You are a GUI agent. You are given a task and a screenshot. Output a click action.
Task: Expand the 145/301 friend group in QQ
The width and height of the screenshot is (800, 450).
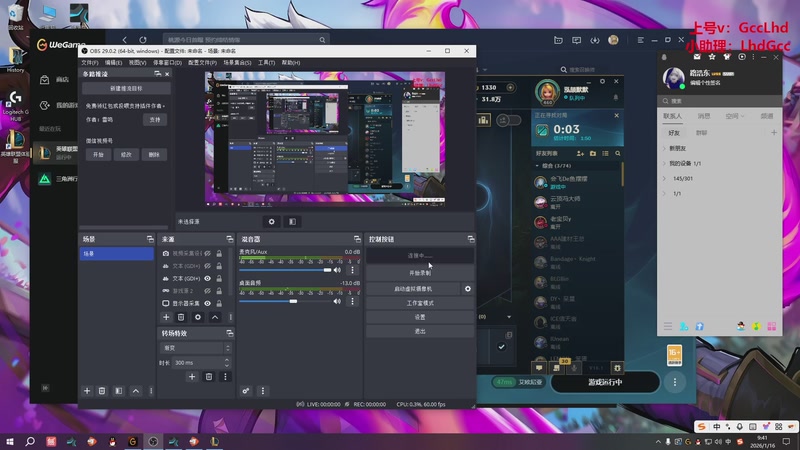[664, 179]
